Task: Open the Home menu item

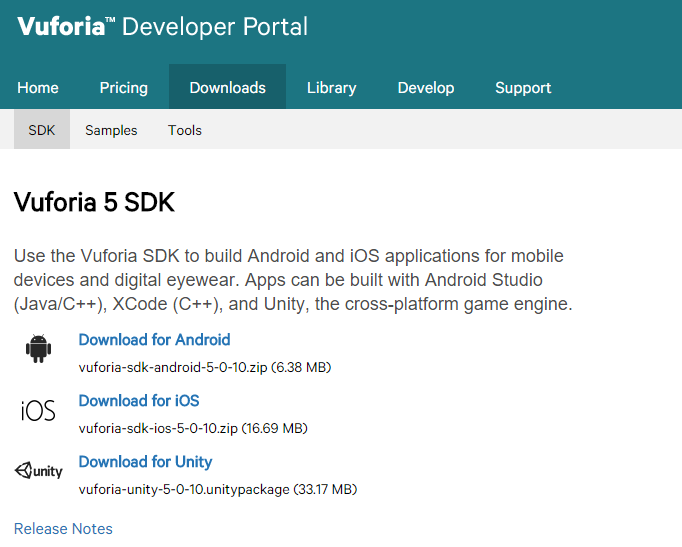Action: [x=38, y=88]
